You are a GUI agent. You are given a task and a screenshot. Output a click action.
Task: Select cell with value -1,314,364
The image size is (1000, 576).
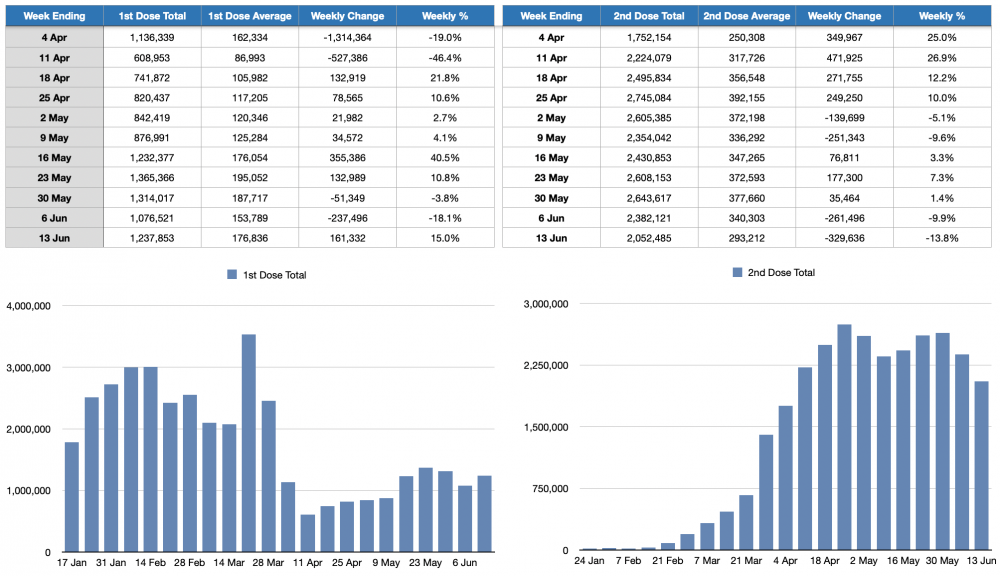point(347,38)
